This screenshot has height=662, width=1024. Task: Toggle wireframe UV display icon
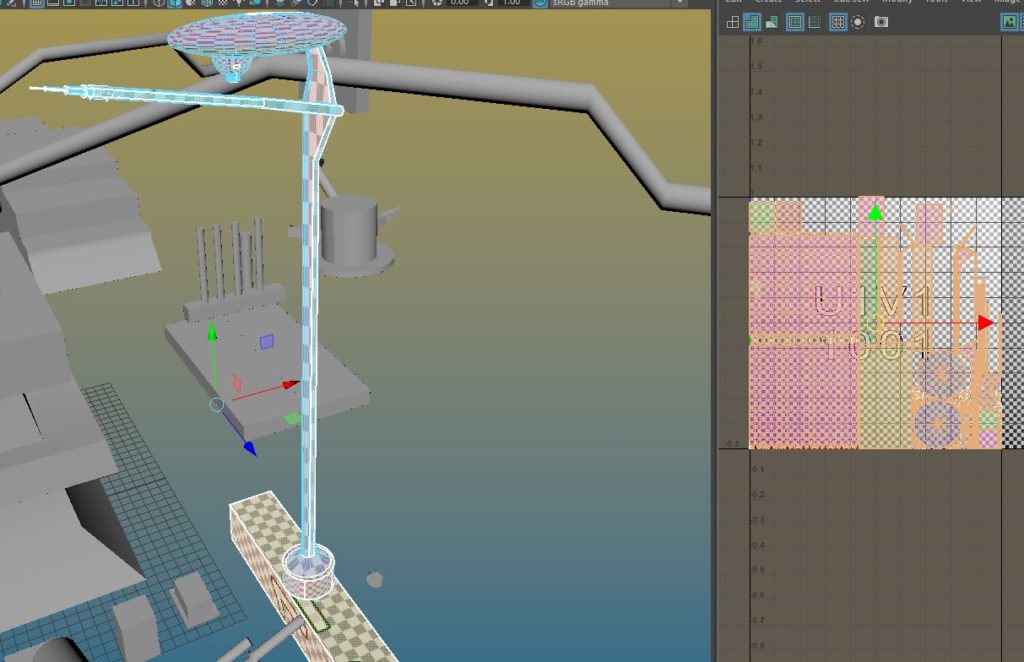(732, 22)
